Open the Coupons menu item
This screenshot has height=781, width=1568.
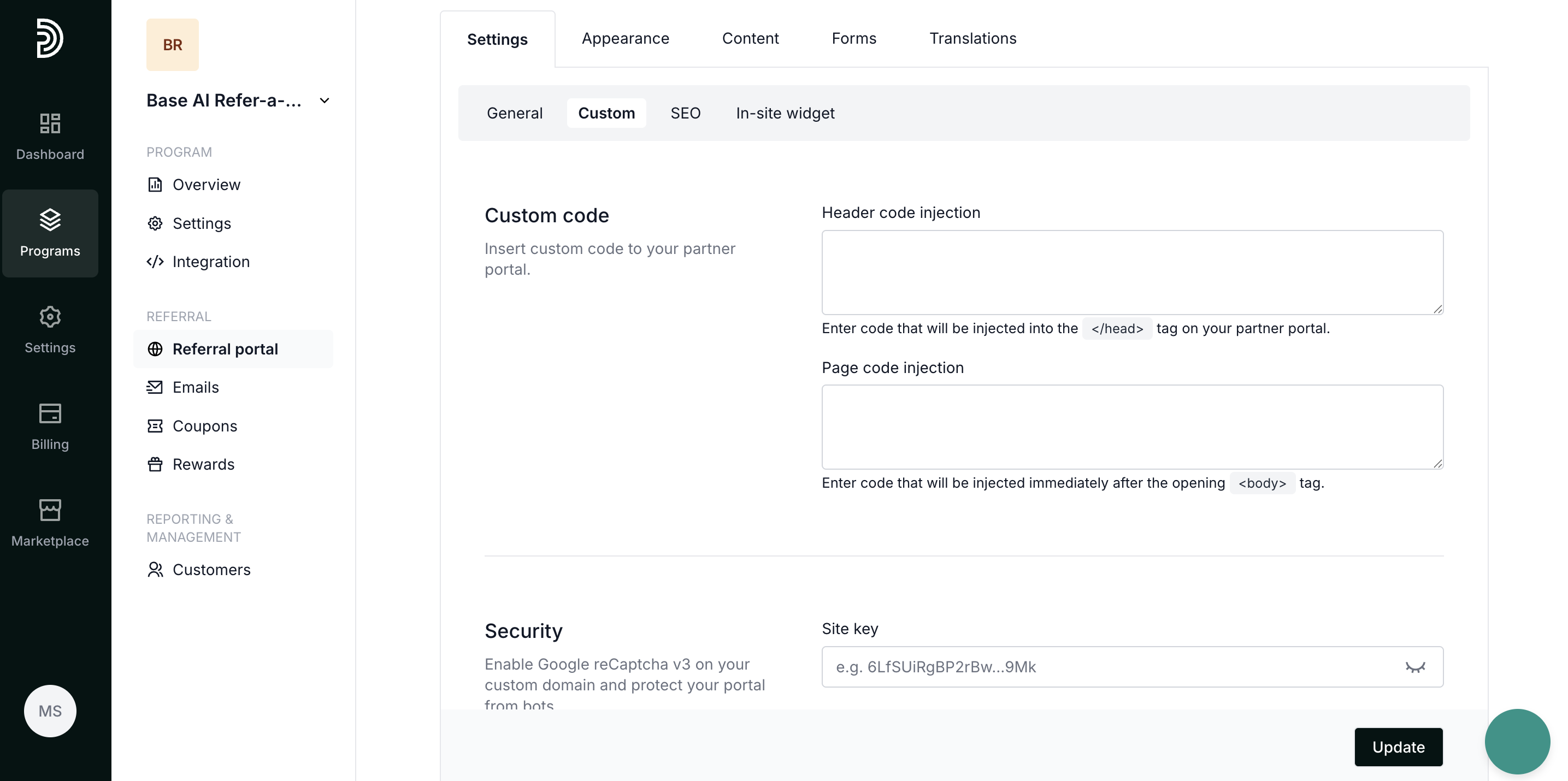(204, 426)
